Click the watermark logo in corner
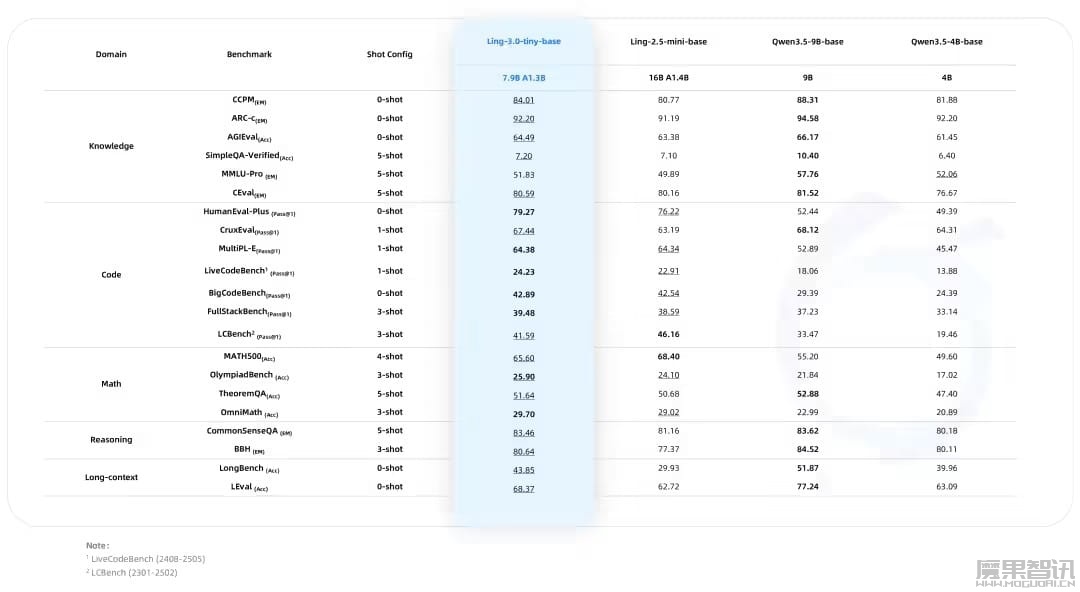Screen dimensions: 1080x592 coord(1024,573)
